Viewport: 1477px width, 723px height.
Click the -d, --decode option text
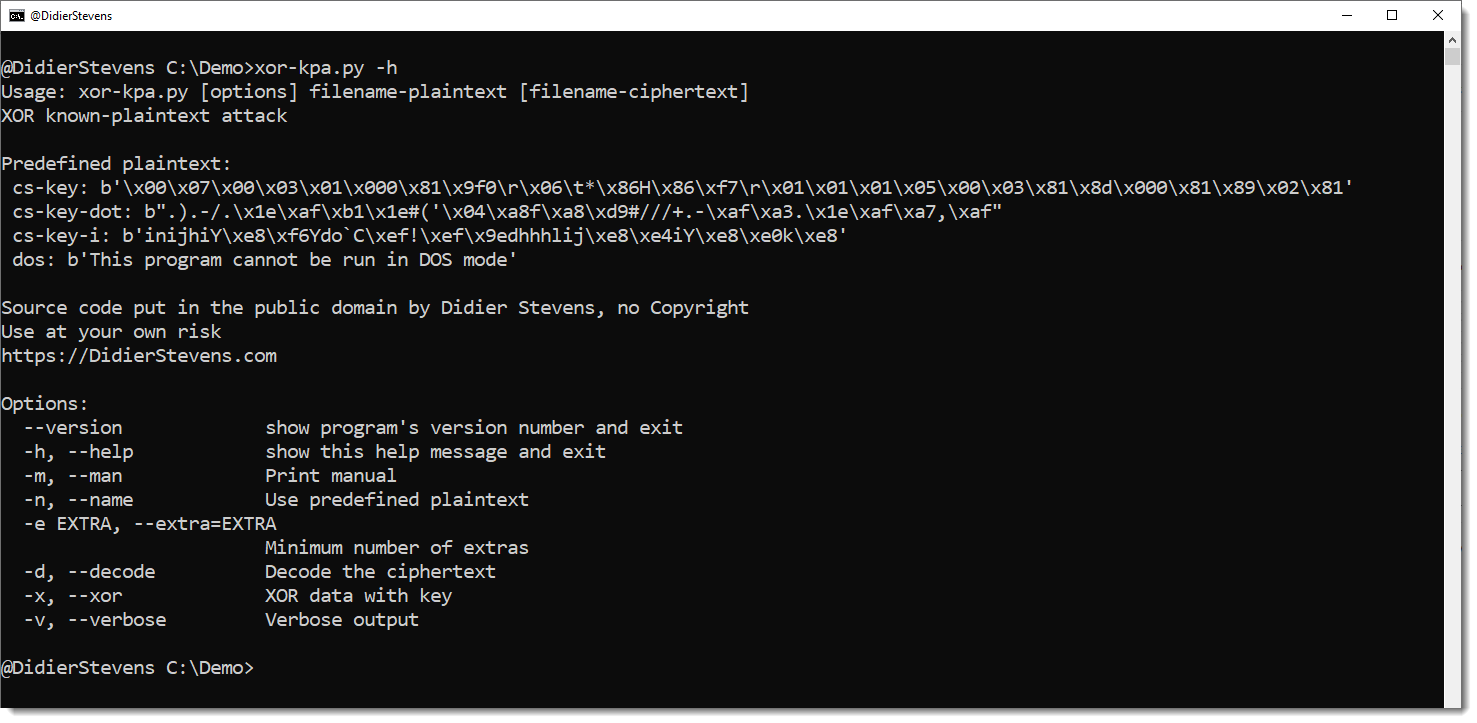click(90, 572)
